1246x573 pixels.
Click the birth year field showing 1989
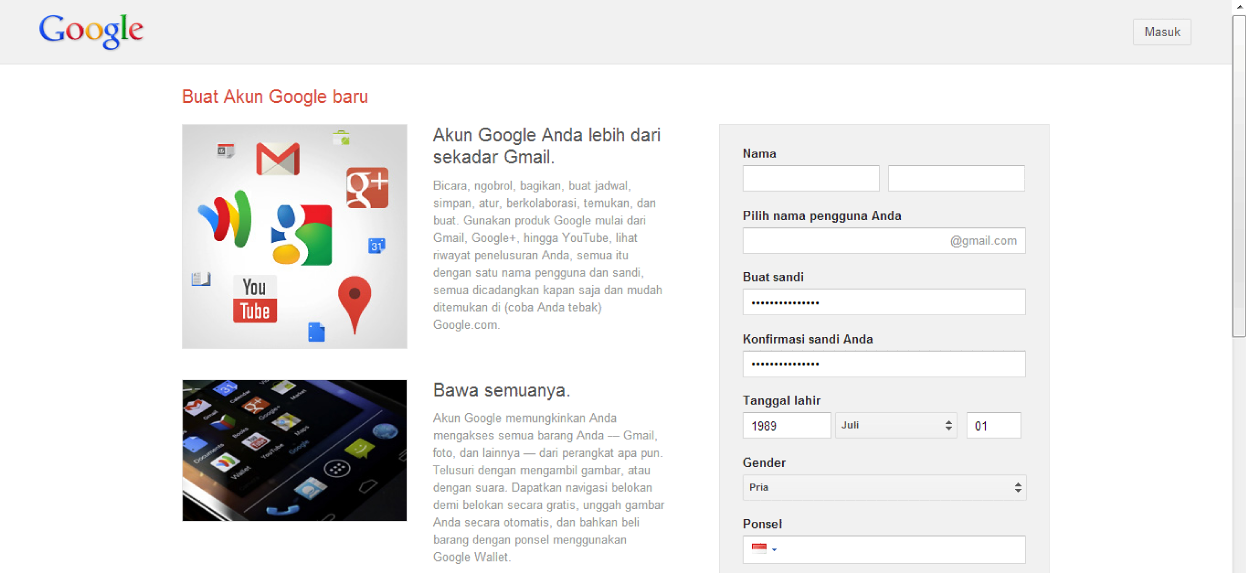tap(787, 425)
